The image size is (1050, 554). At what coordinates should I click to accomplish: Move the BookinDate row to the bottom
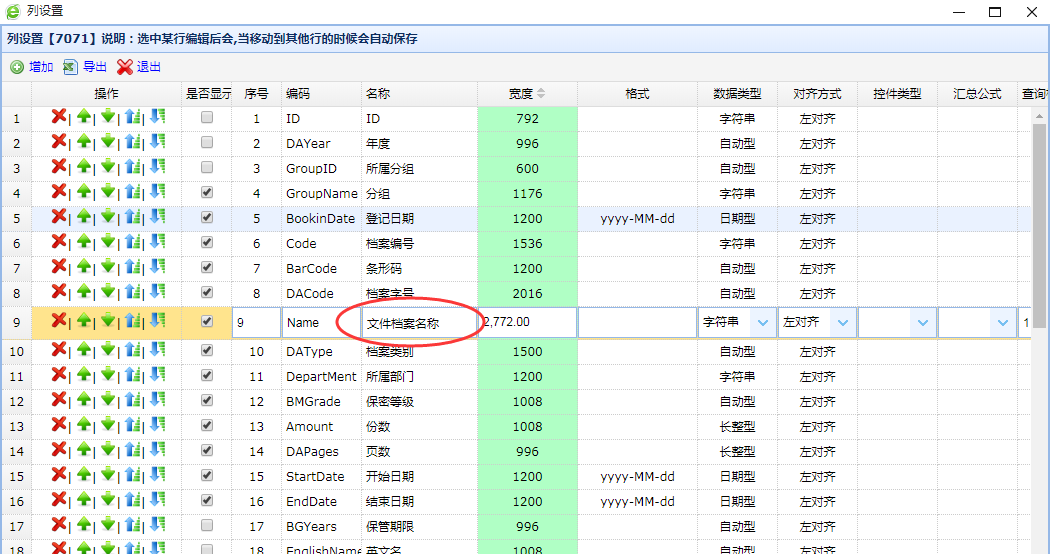point(158,218)
